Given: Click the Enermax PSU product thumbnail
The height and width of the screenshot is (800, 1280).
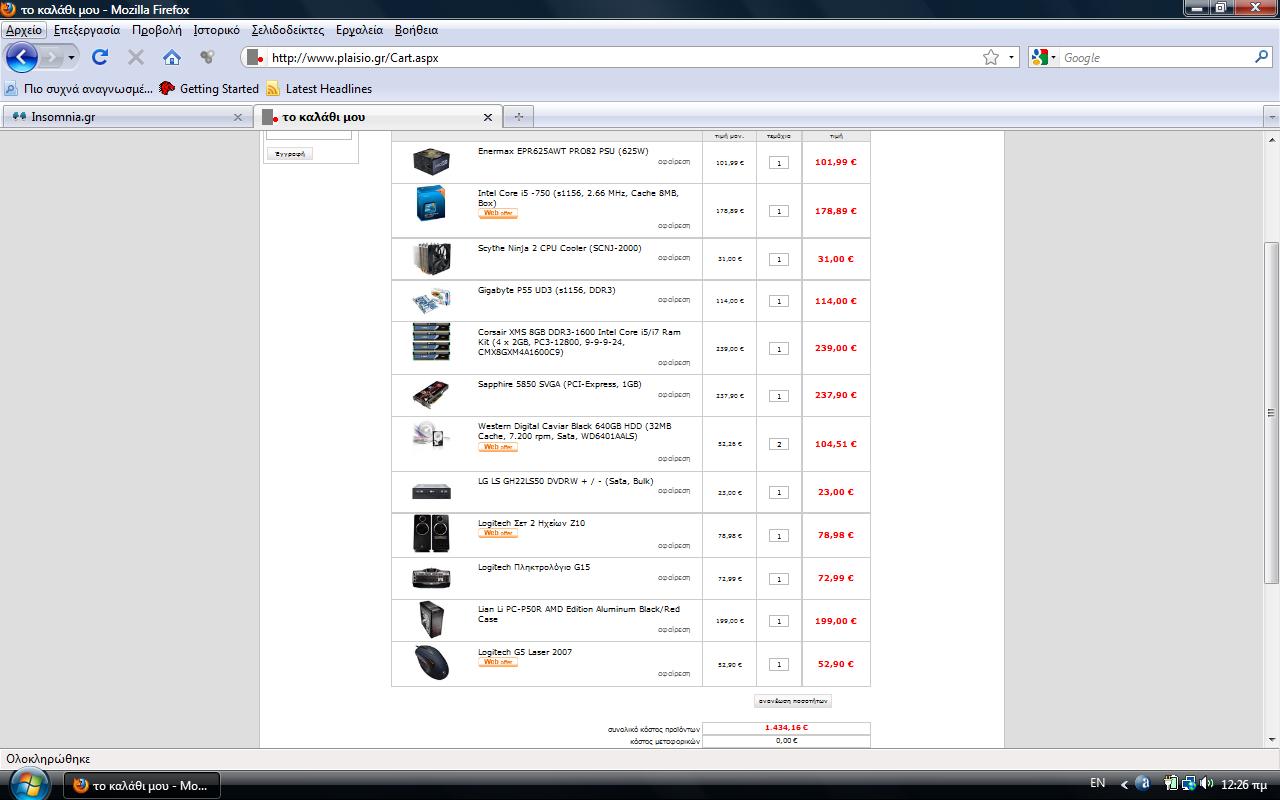Looking at the screenshot, I should pyautogui.click(x=431, y=160).
